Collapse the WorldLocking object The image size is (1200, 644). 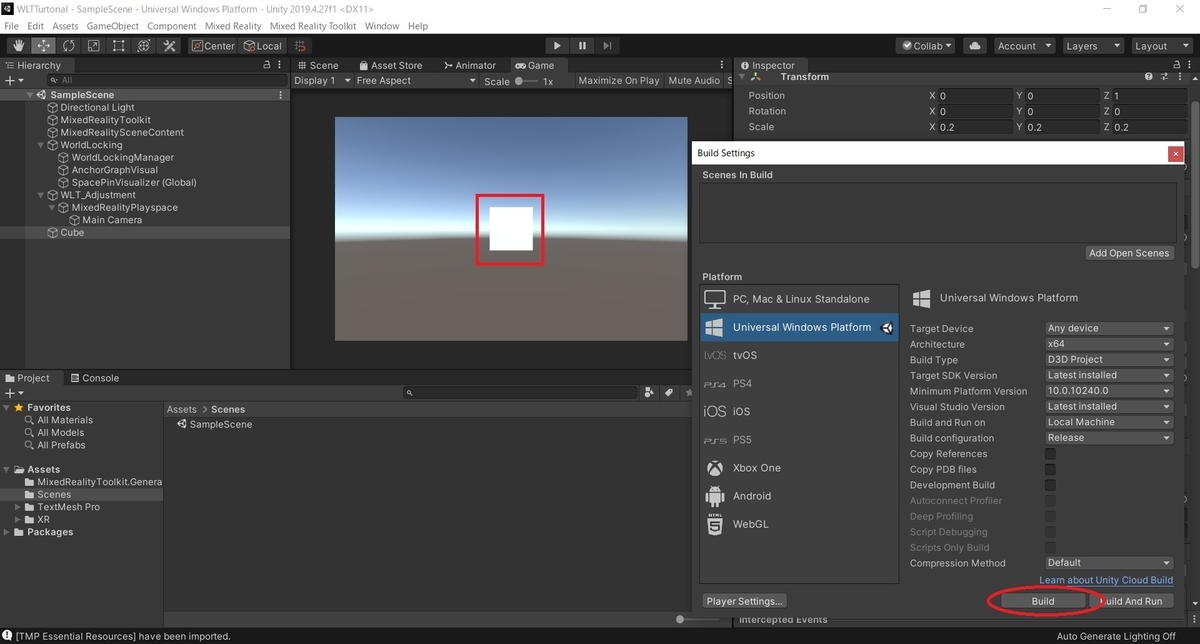point(41,145)
